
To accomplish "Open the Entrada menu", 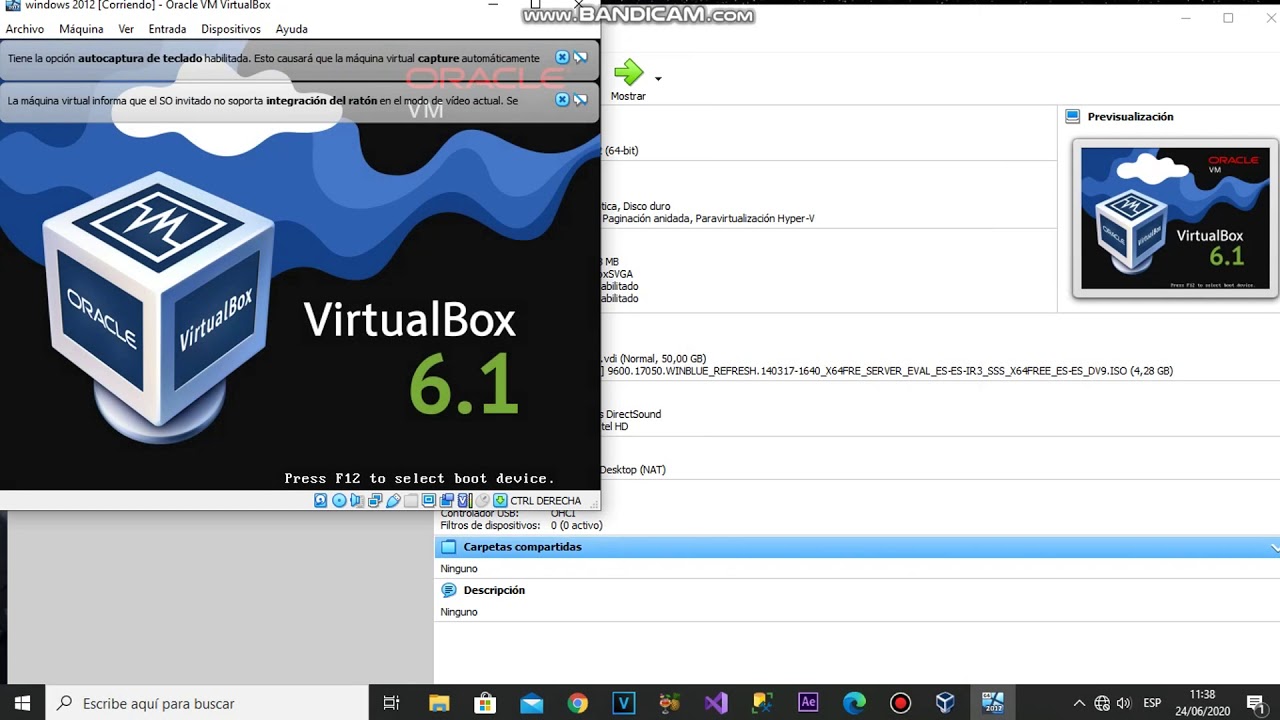I will (167, 29).
